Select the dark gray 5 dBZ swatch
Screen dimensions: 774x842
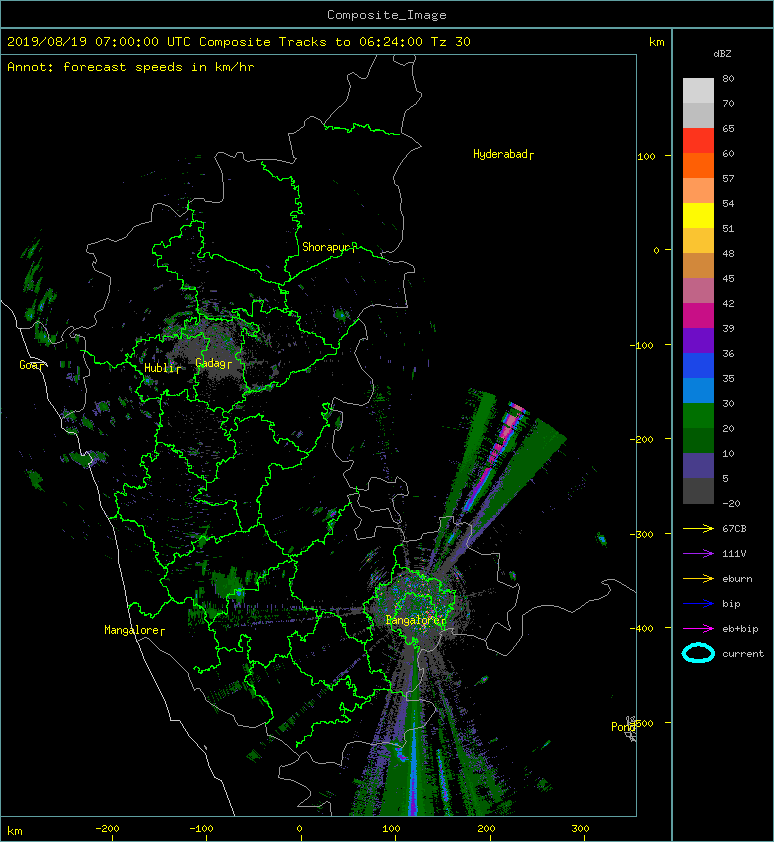[698, 491]
